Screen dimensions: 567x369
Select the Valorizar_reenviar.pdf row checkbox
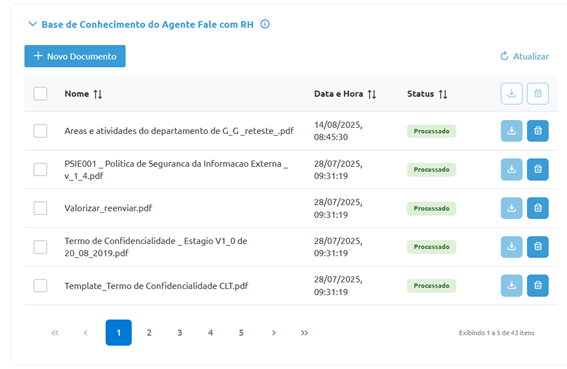[40, 208]
